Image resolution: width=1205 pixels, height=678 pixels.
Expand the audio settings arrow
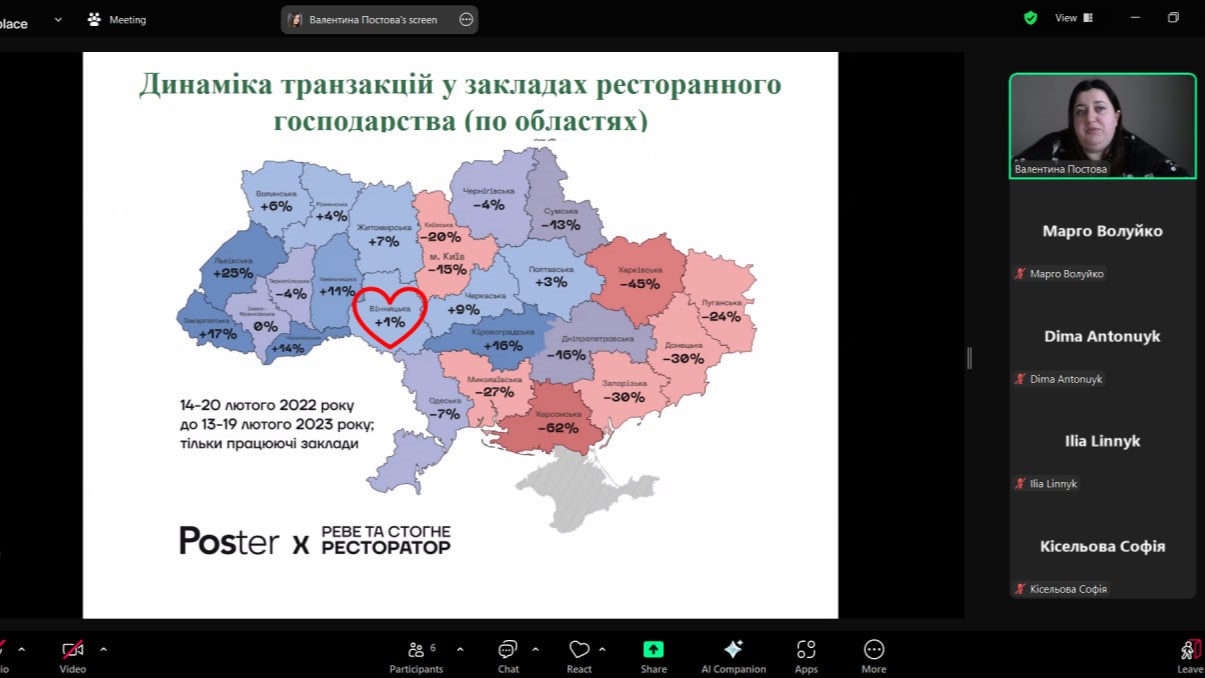pos(21,649)
